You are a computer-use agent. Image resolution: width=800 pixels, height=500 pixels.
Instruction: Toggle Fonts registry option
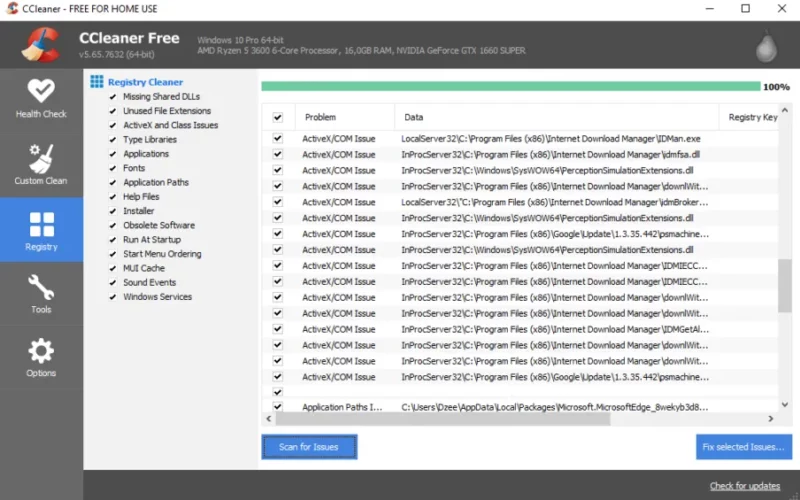tap(113, 168)
